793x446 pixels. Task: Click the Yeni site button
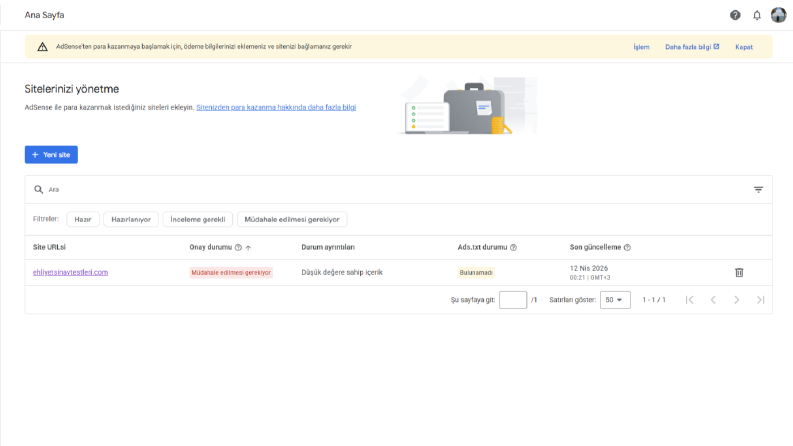(51, 155)
